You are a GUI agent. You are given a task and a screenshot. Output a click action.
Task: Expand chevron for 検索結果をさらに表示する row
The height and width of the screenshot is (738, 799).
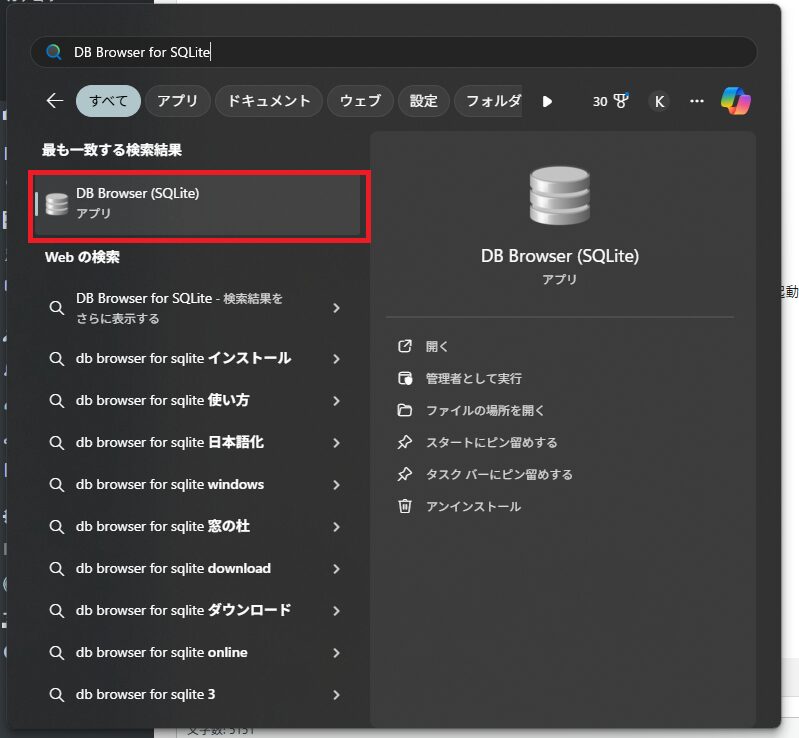coord(336,308)
